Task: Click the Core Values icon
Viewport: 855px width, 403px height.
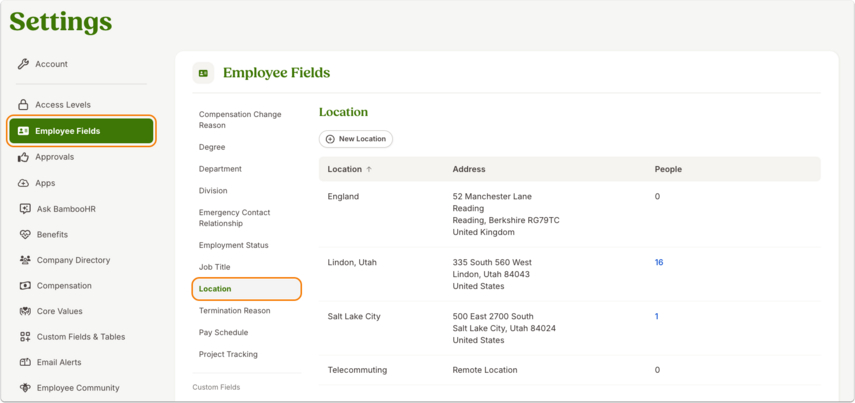Action: (x=25, y=311)
